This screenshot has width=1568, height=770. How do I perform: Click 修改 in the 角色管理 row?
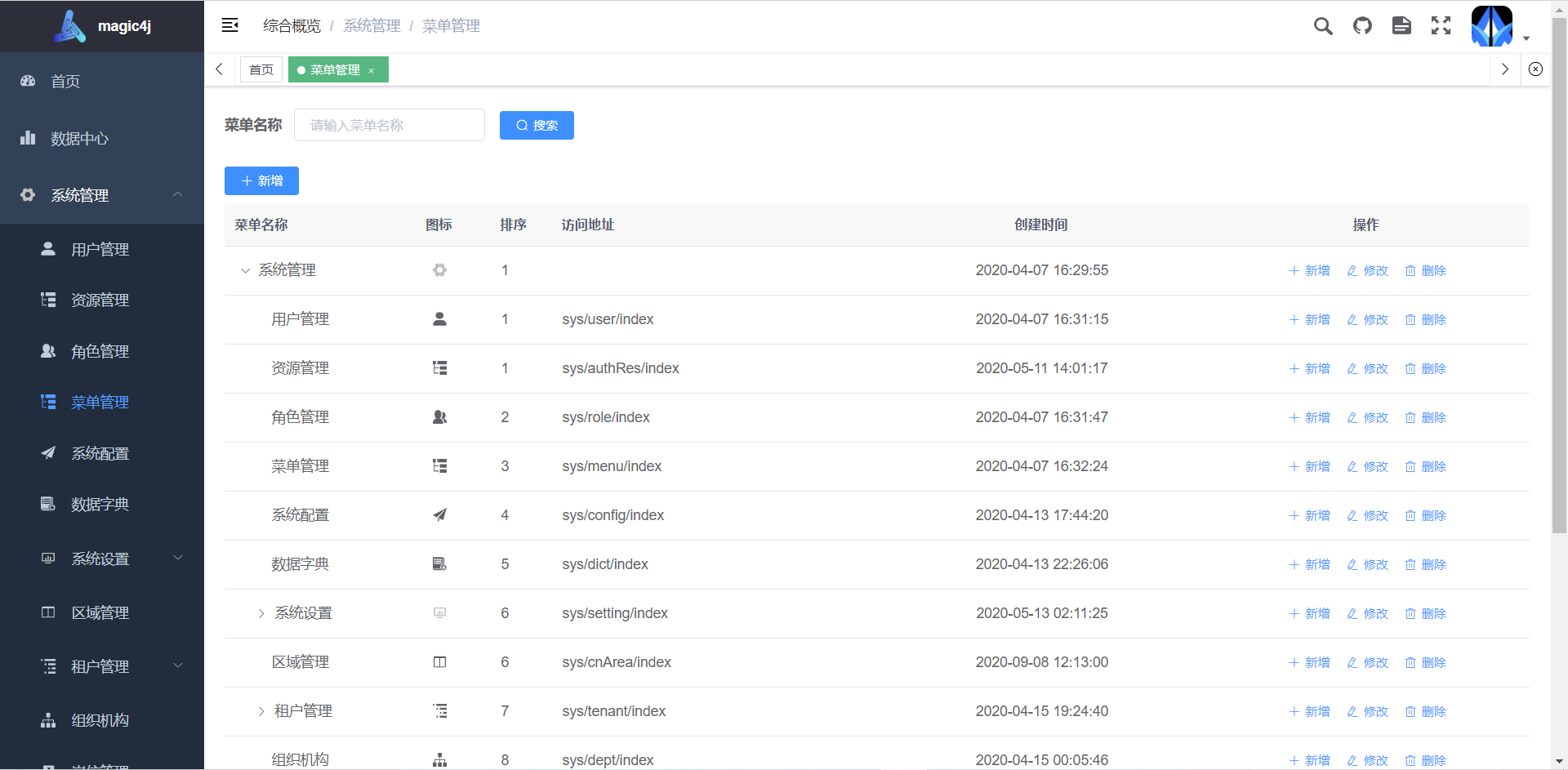[x=1368, y=417]
